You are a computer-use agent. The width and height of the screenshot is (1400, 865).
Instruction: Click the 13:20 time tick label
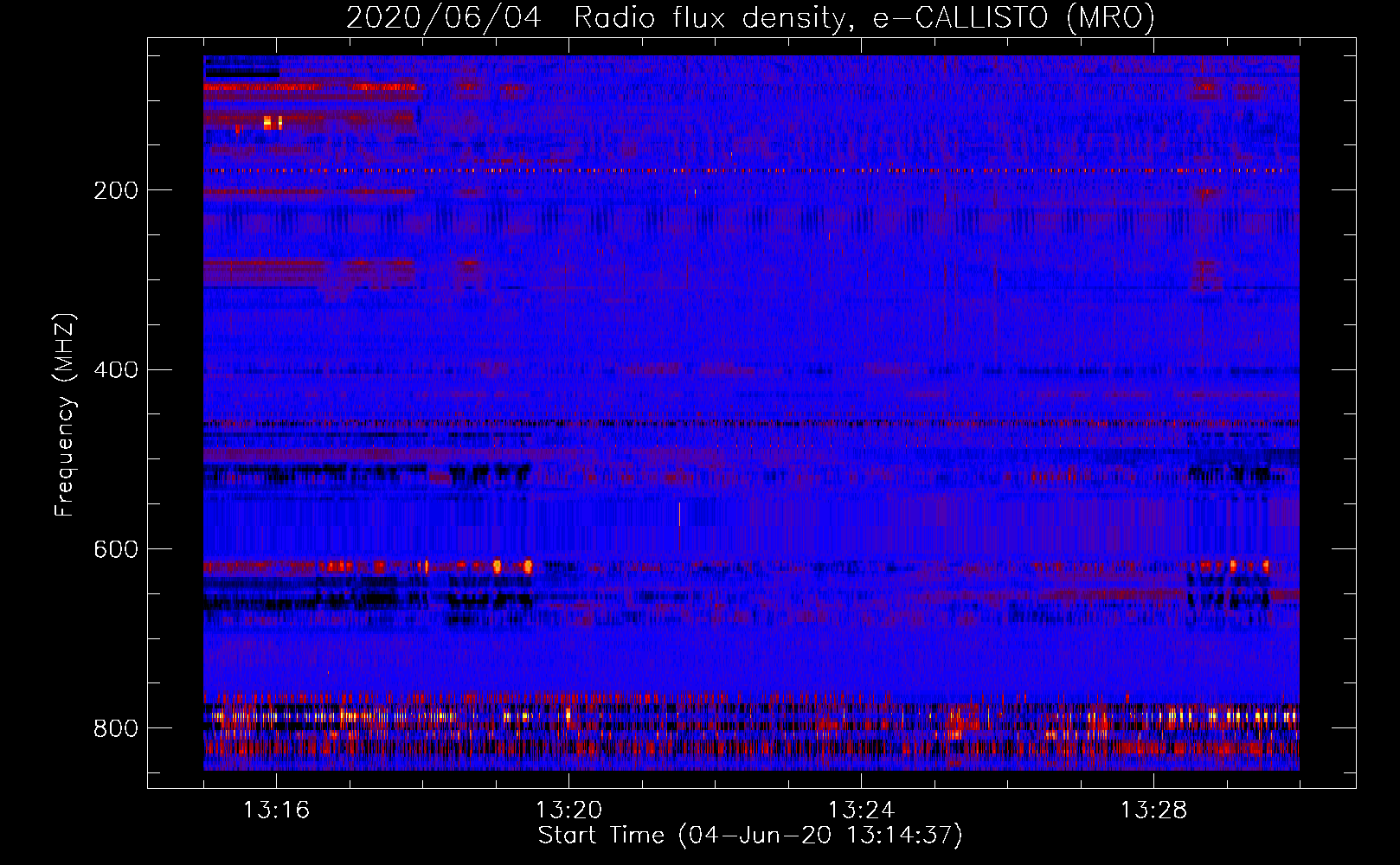(568, 811)
